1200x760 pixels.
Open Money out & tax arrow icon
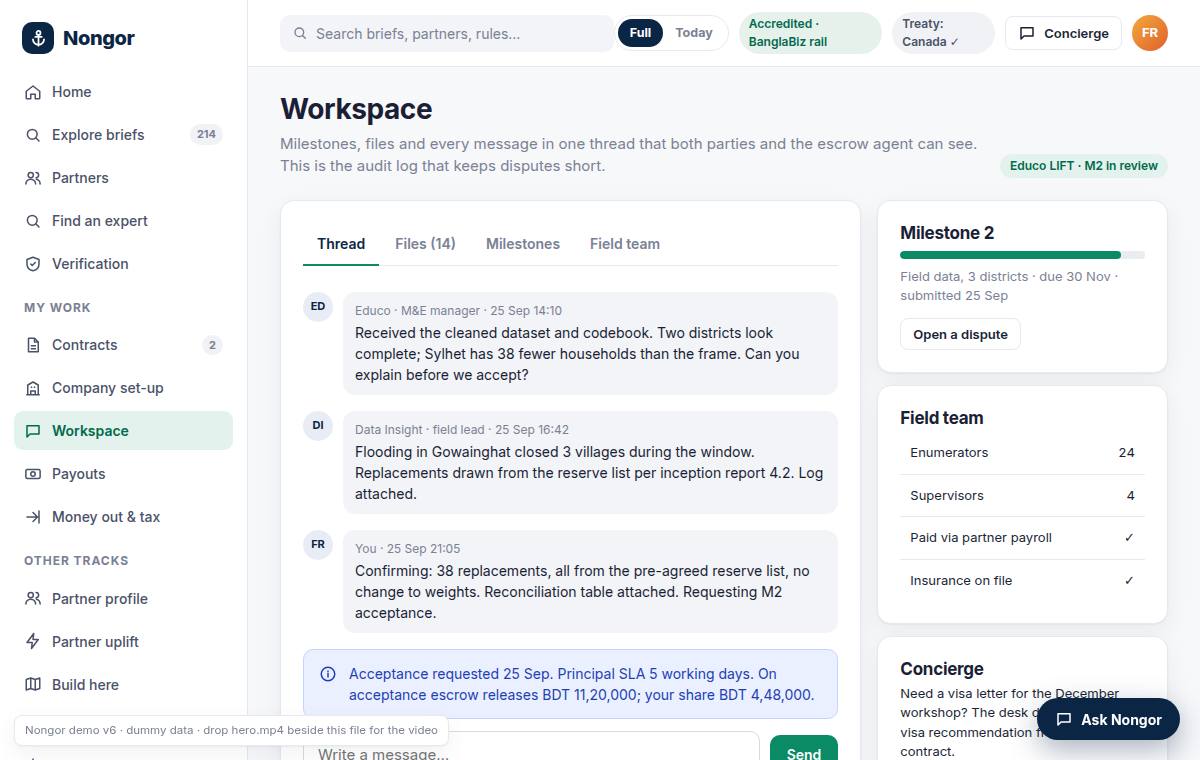[33, 517]
